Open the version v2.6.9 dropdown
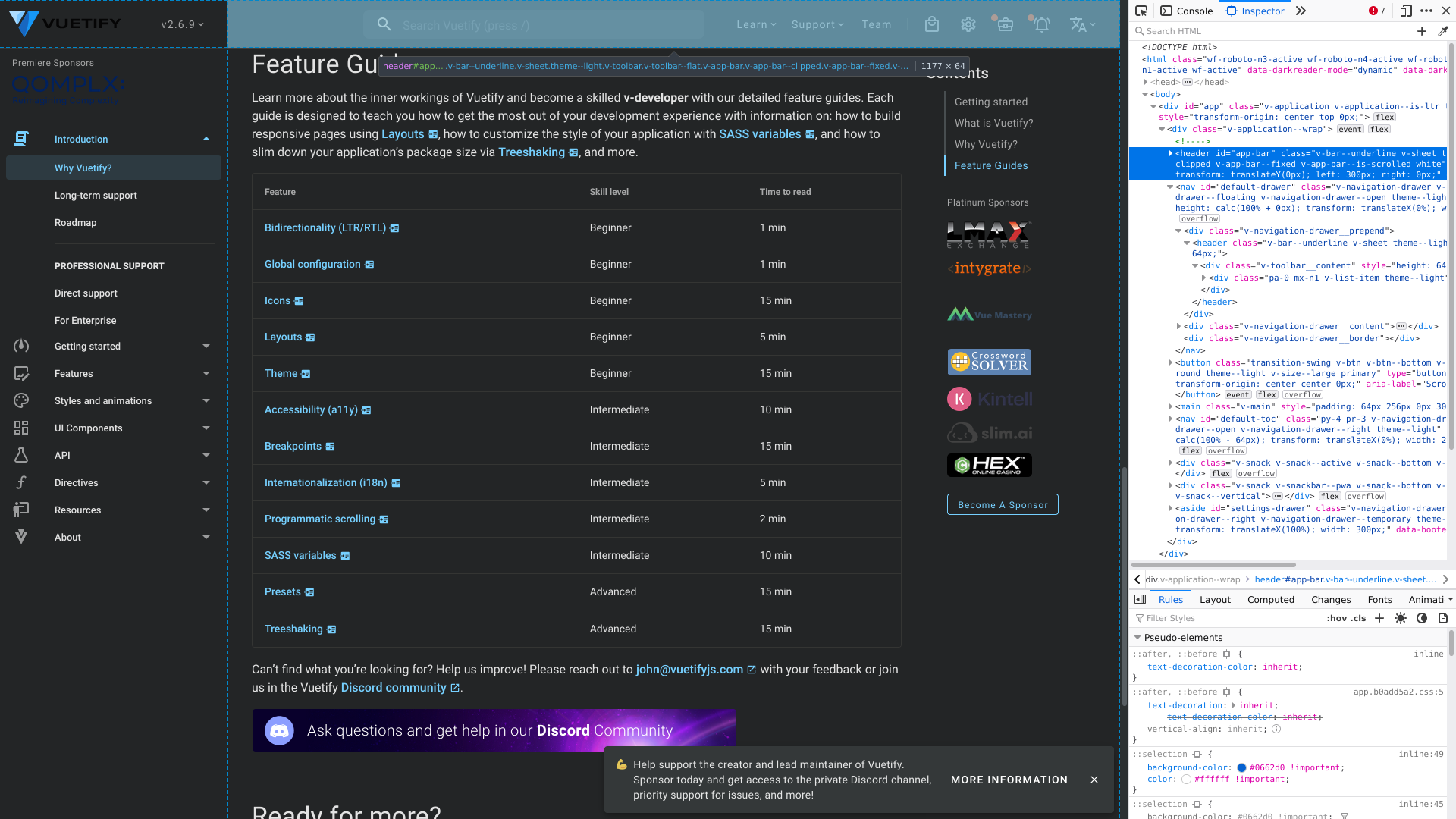The width and height of the screenshot is (1456, 819). (x=182, y=24)
